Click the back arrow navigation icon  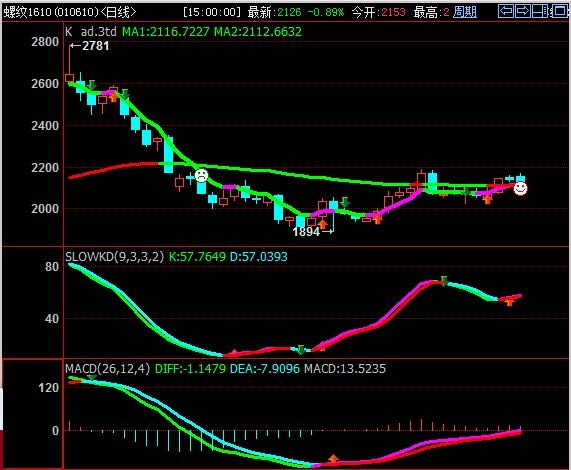point(506,12)
